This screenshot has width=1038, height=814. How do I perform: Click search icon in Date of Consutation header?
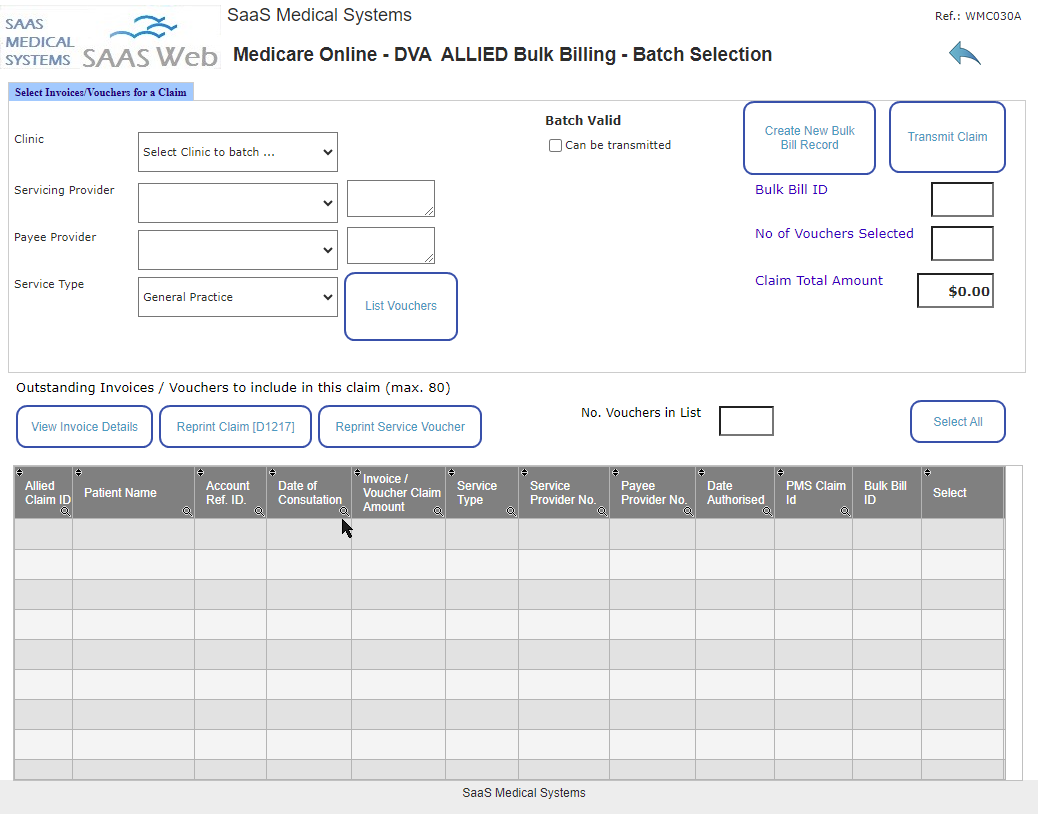coord(344,512)
